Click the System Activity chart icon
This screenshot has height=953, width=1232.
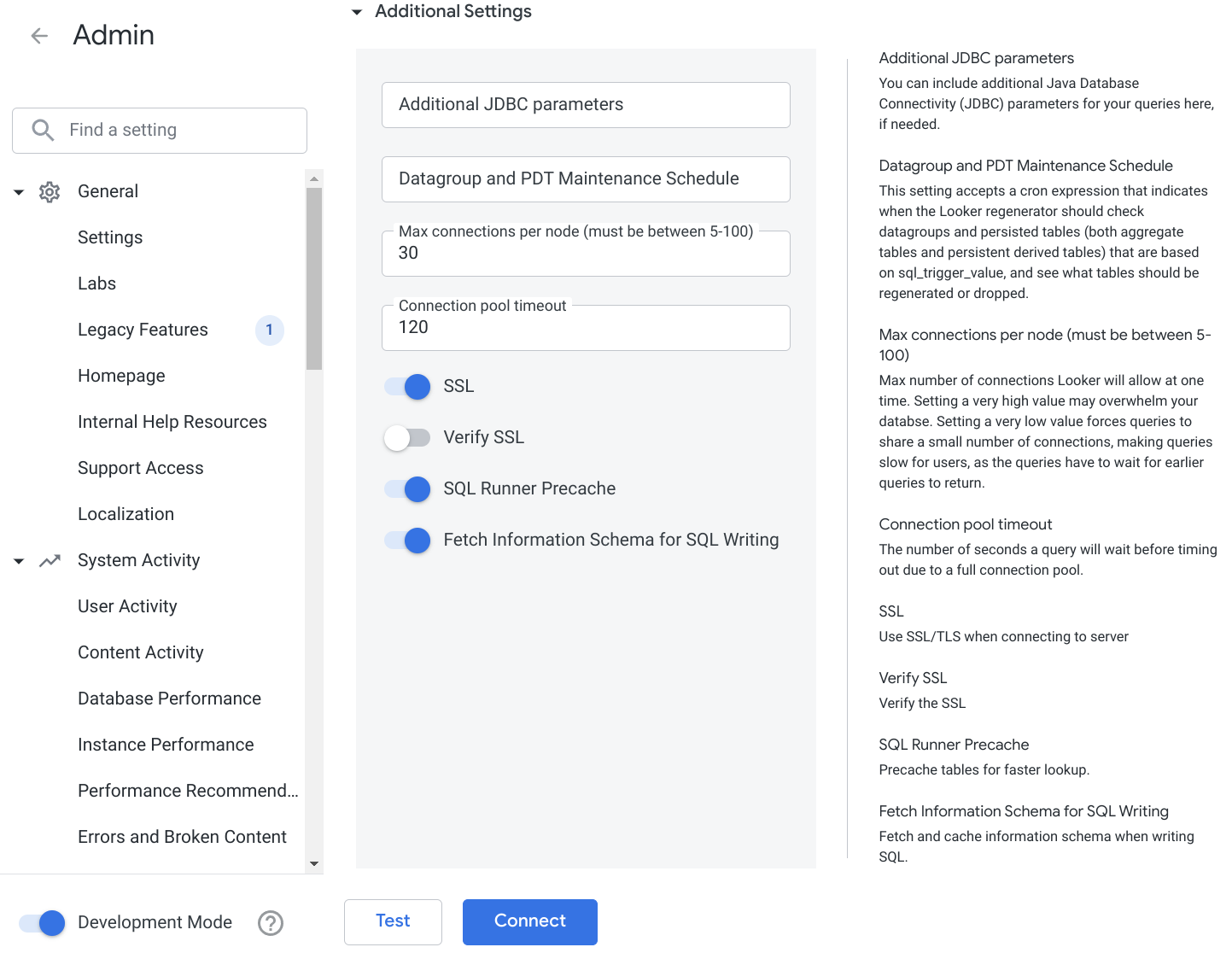(50, 560)
